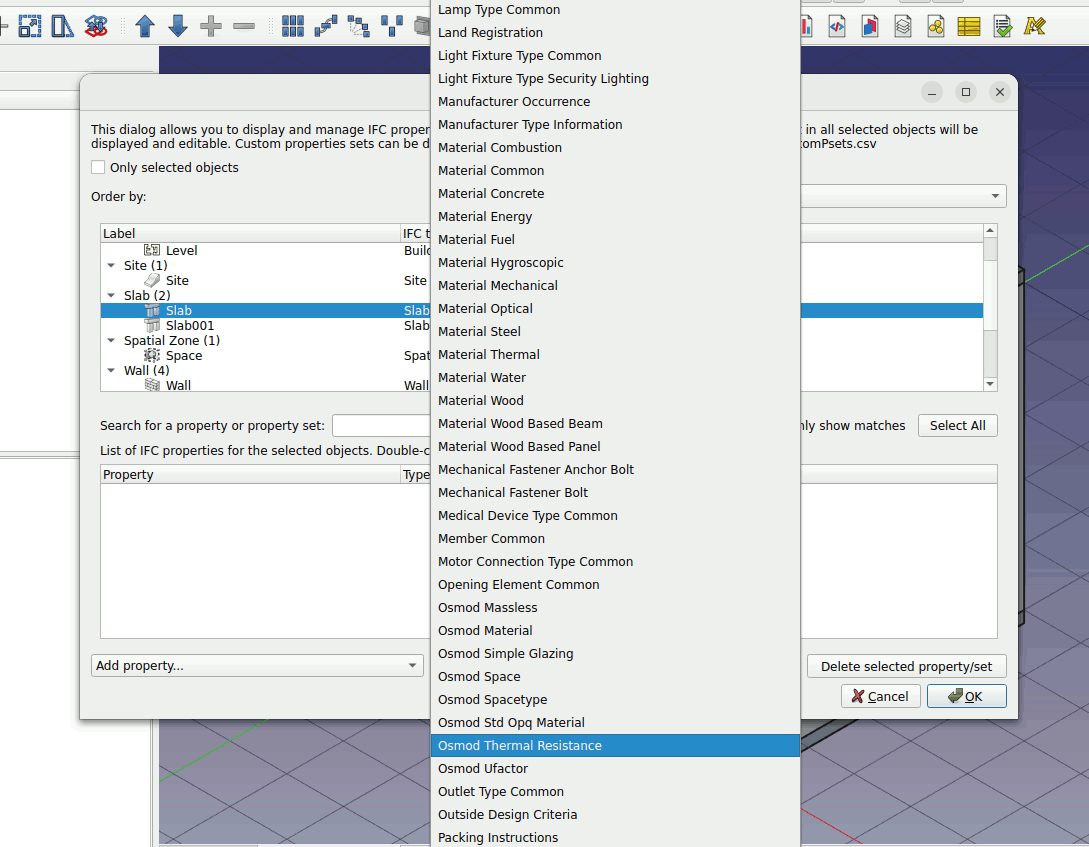Click the yellow table schedule icon
Viewport: 1089px width, 847px height.
(968, 26)
